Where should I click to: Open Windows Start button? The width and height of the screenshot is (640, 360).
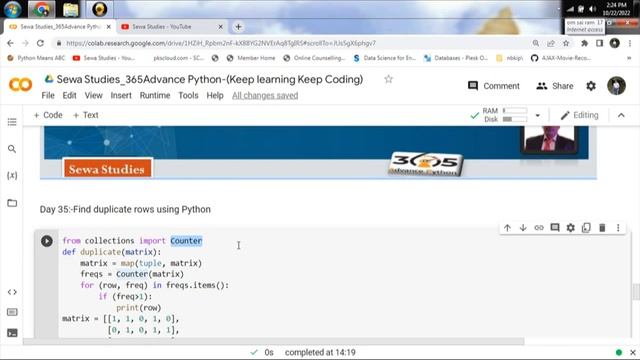[12, 9]
